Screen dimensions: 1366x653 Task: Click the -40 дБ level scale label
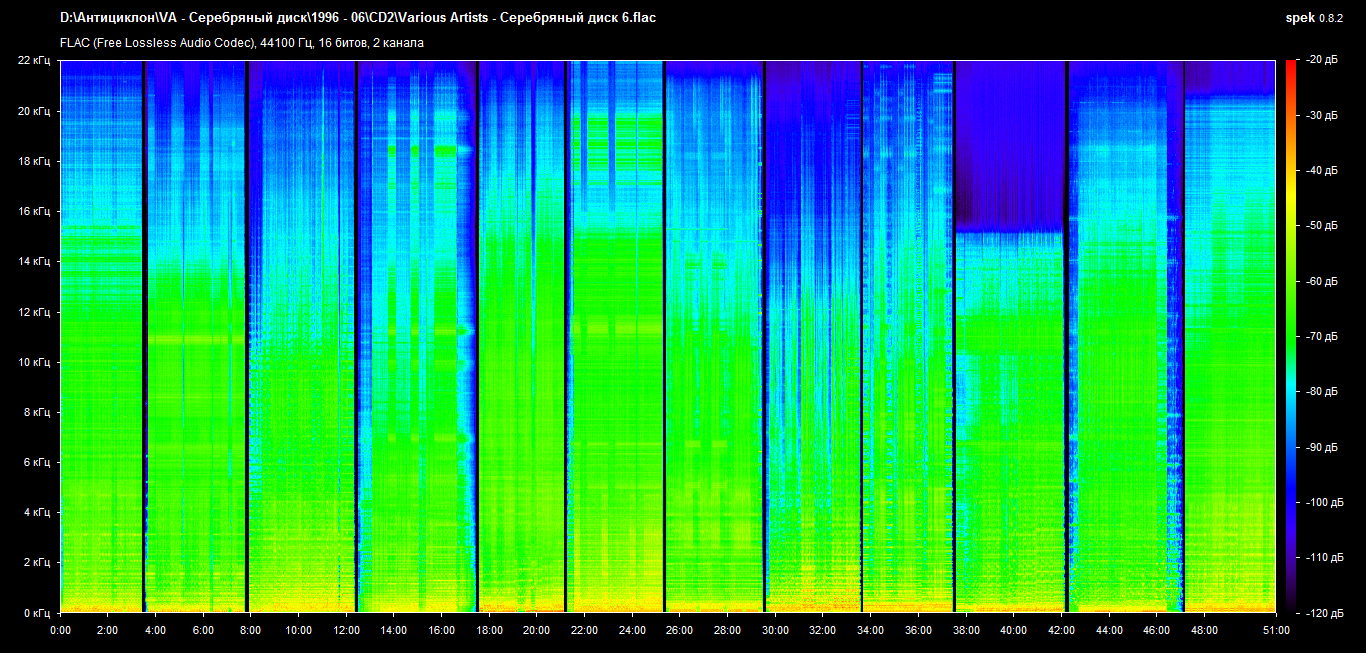(x=1321, y=171)
